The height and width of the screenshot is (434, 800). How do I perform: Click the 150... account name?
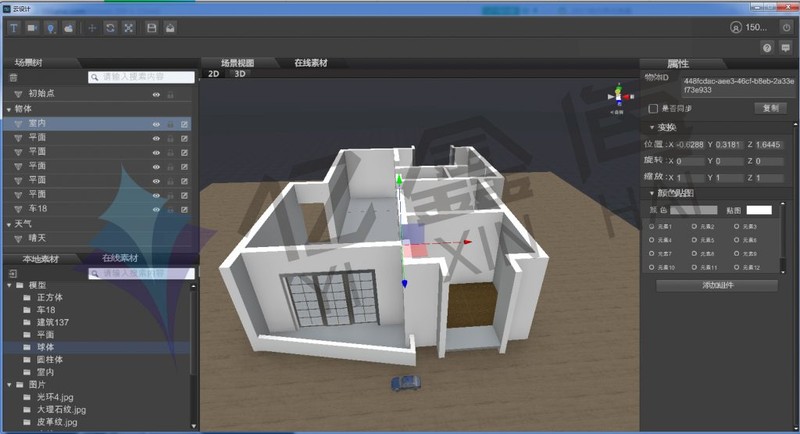click(x=756, y=28)
